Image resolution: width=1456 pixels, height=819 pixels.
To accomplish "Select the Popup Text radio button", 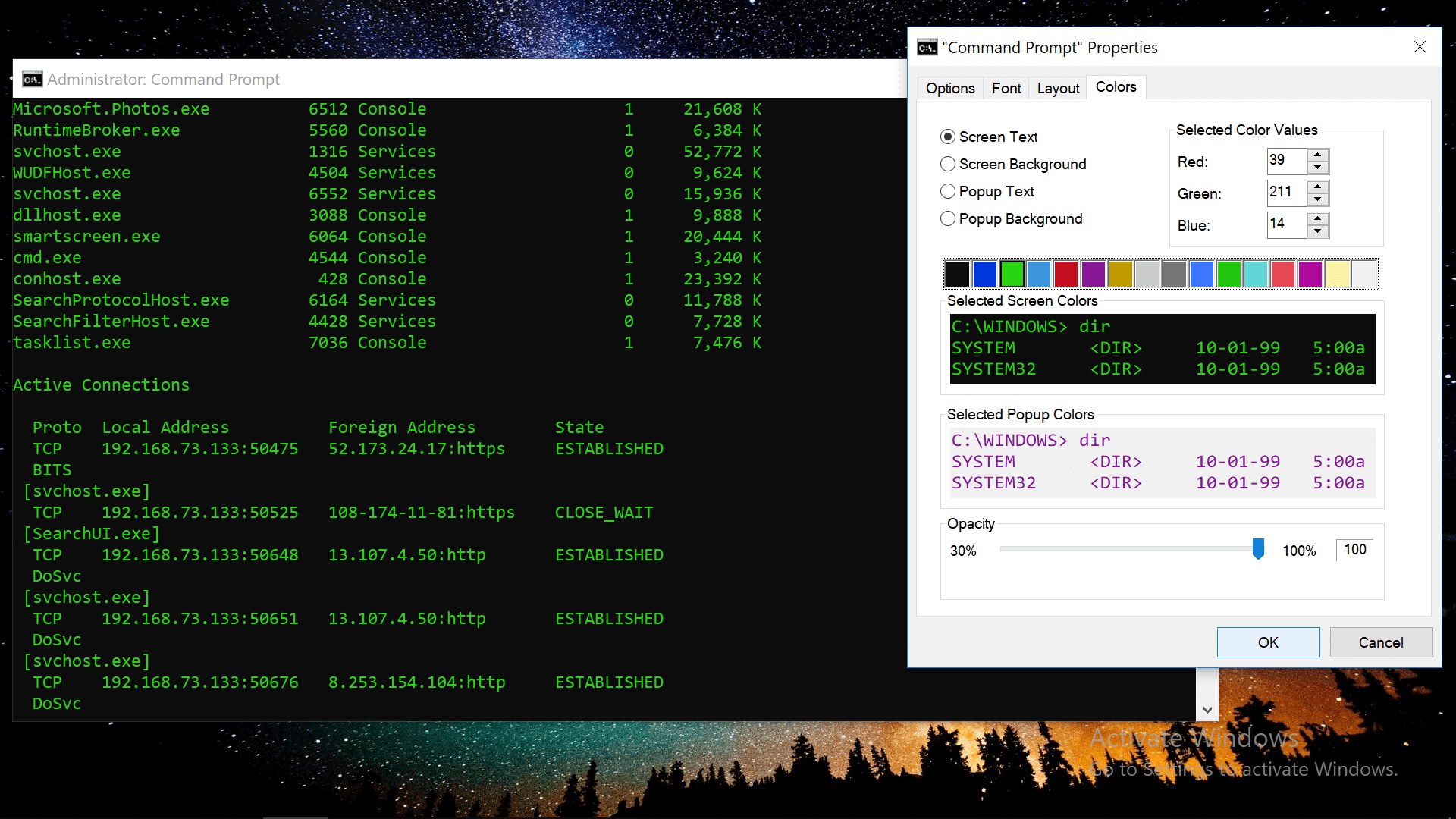I will pos(947,191).
